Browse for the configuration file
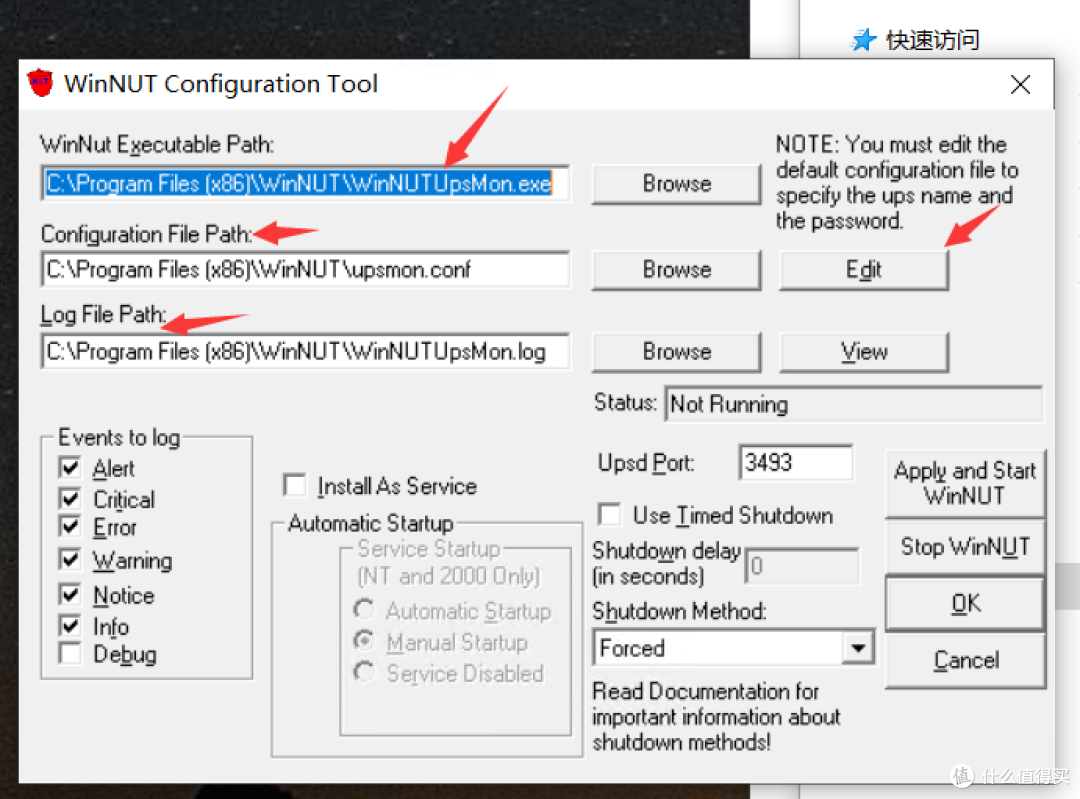The height and width of the screenshot is (799, 1080). pyautogui.click(x=676, y=270)
